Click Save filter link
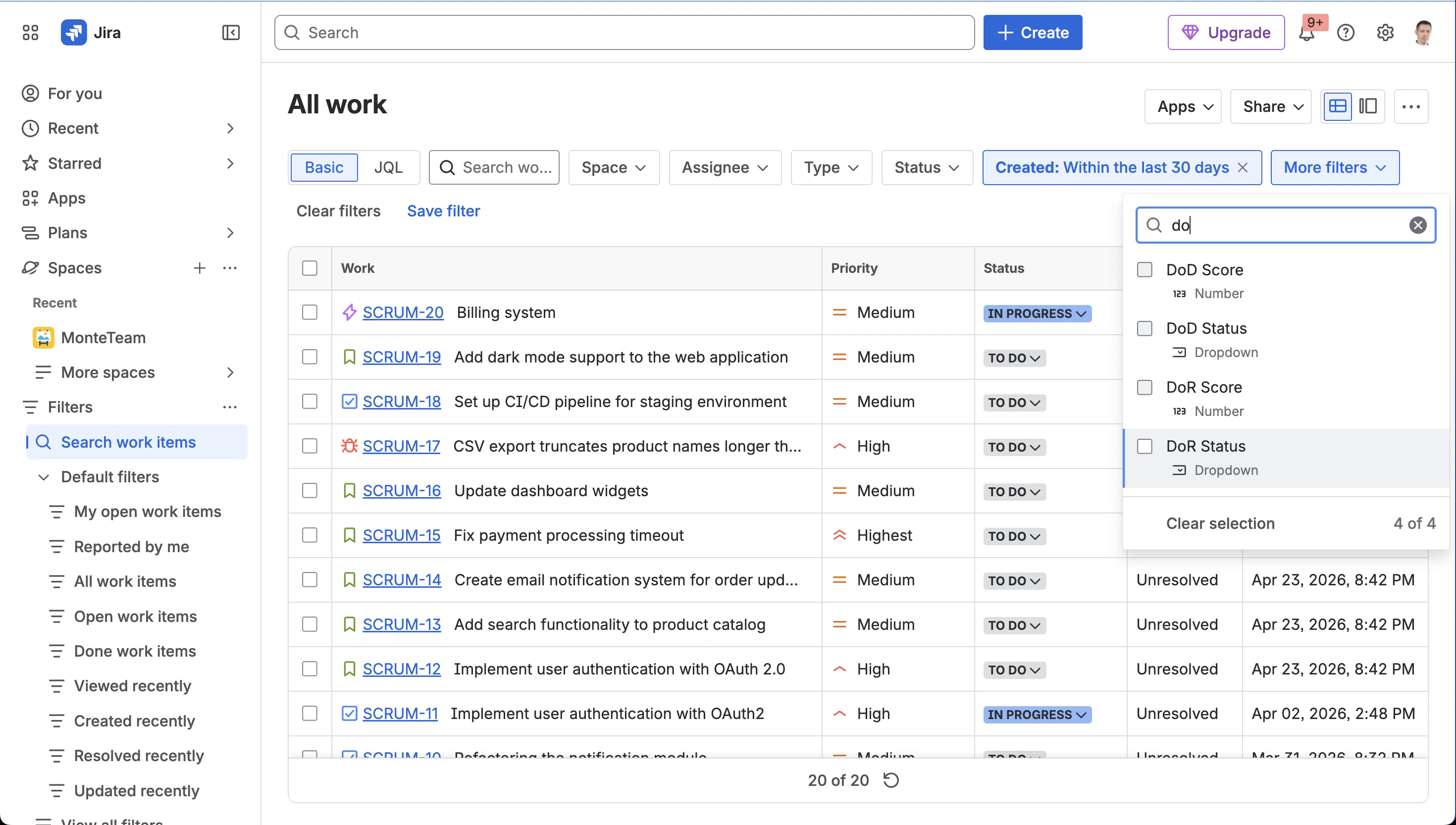Screen dimensions: 1456x825 [x=444, y=211]
